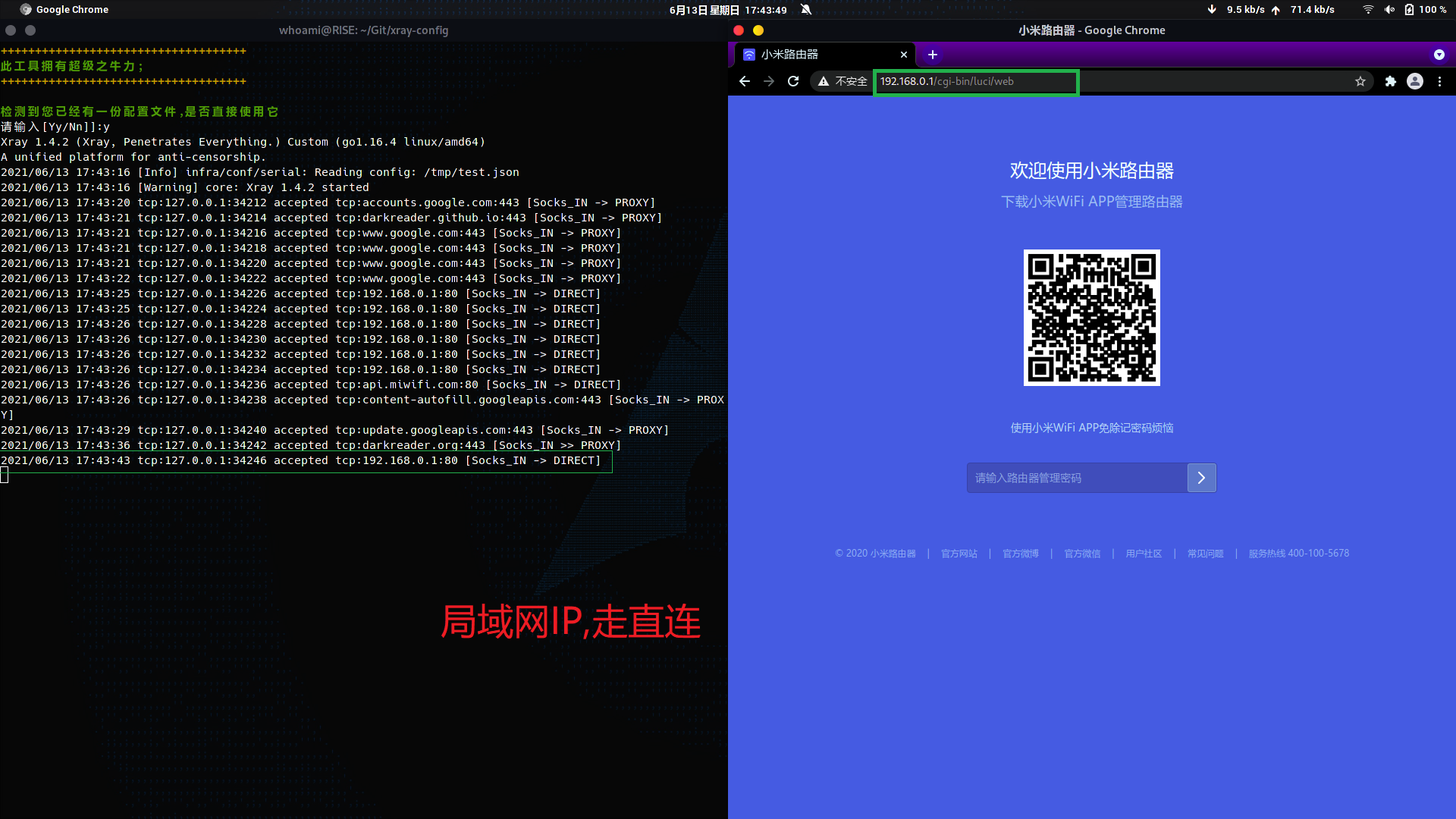The width and height of the screenshot is (1456, 819).
Task: Bookmark this page with star icon
Action: click(1360, 81)
